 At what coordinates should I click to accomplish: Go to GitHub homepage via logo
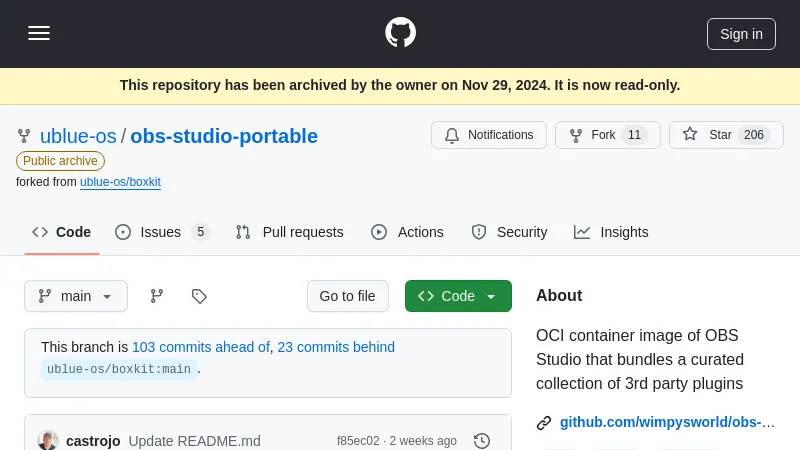(400, 33)
